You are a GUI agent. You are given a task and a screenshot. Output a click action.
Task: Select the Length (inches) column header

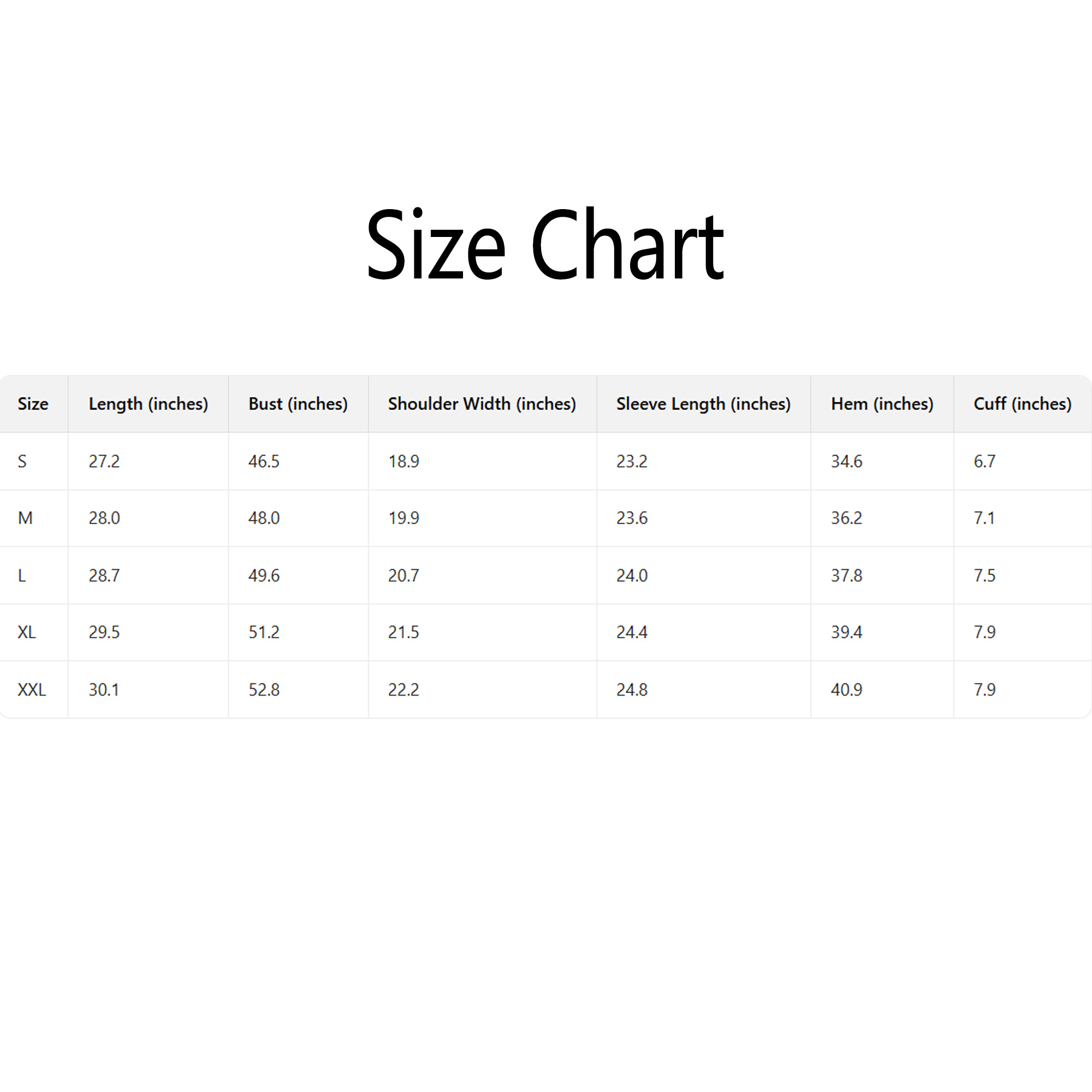coord(148,403)
